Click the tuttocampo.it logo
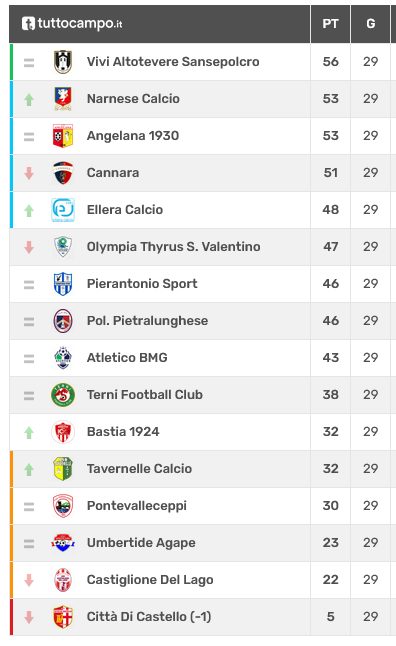The image size is (396, 646). [72, 23]
